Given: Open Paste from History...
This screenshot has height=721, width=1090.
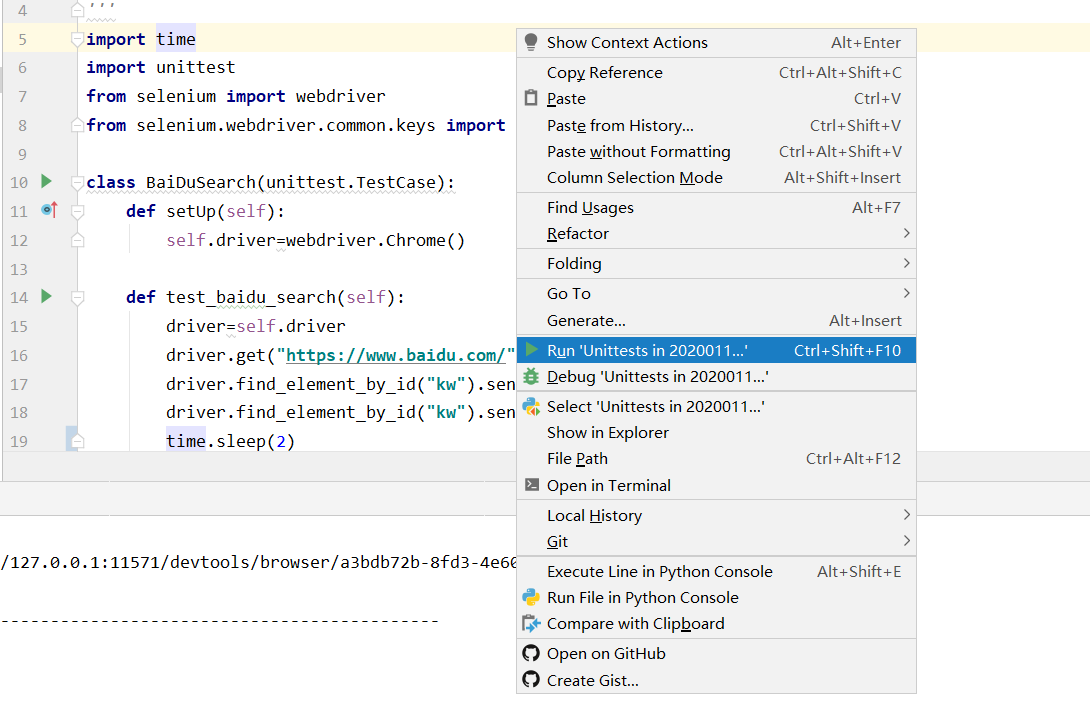Looking at the screenshot, I should [716, 125].
